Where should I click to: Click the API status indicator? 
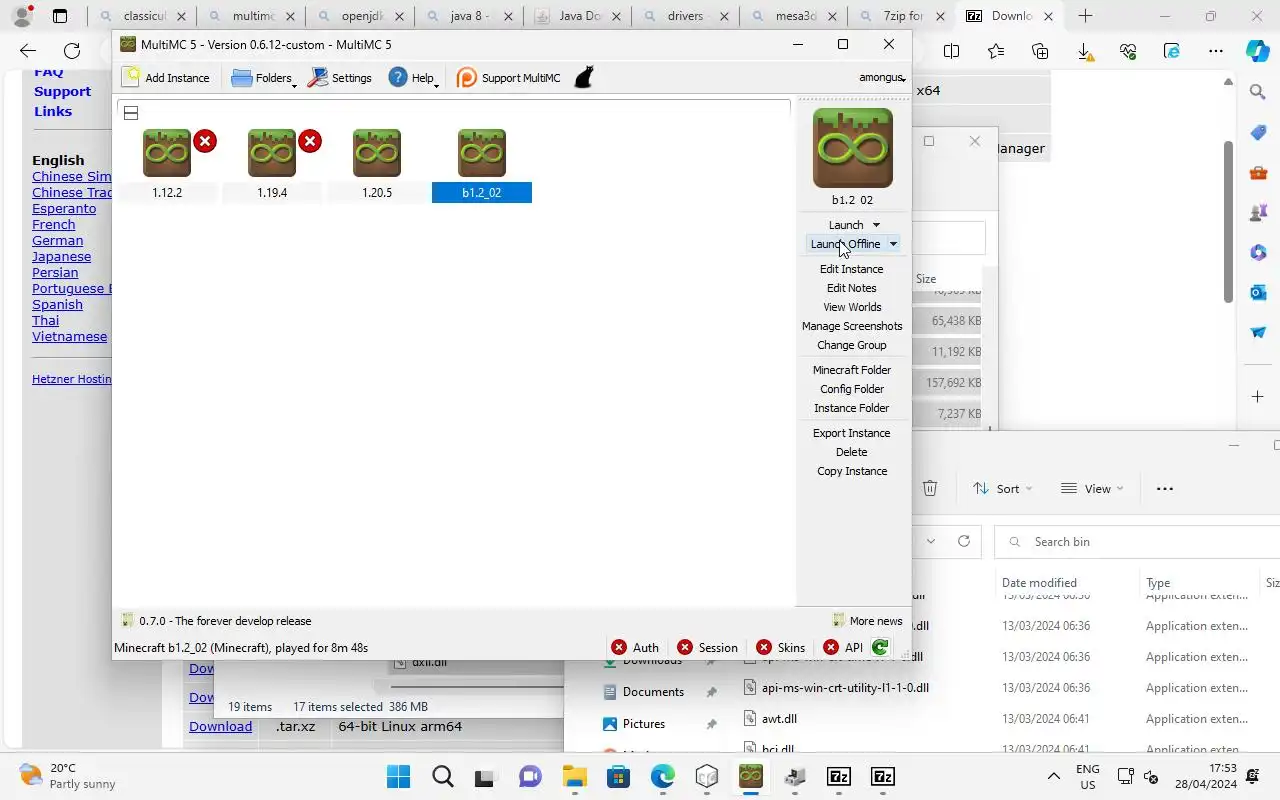843,648
